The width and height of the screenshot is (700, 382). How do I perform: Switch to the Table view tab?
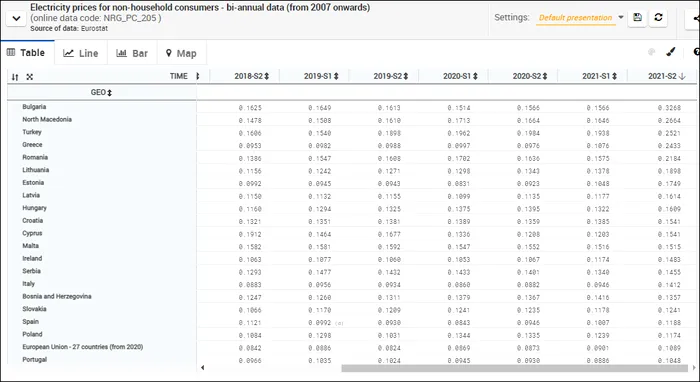(27, 53)
